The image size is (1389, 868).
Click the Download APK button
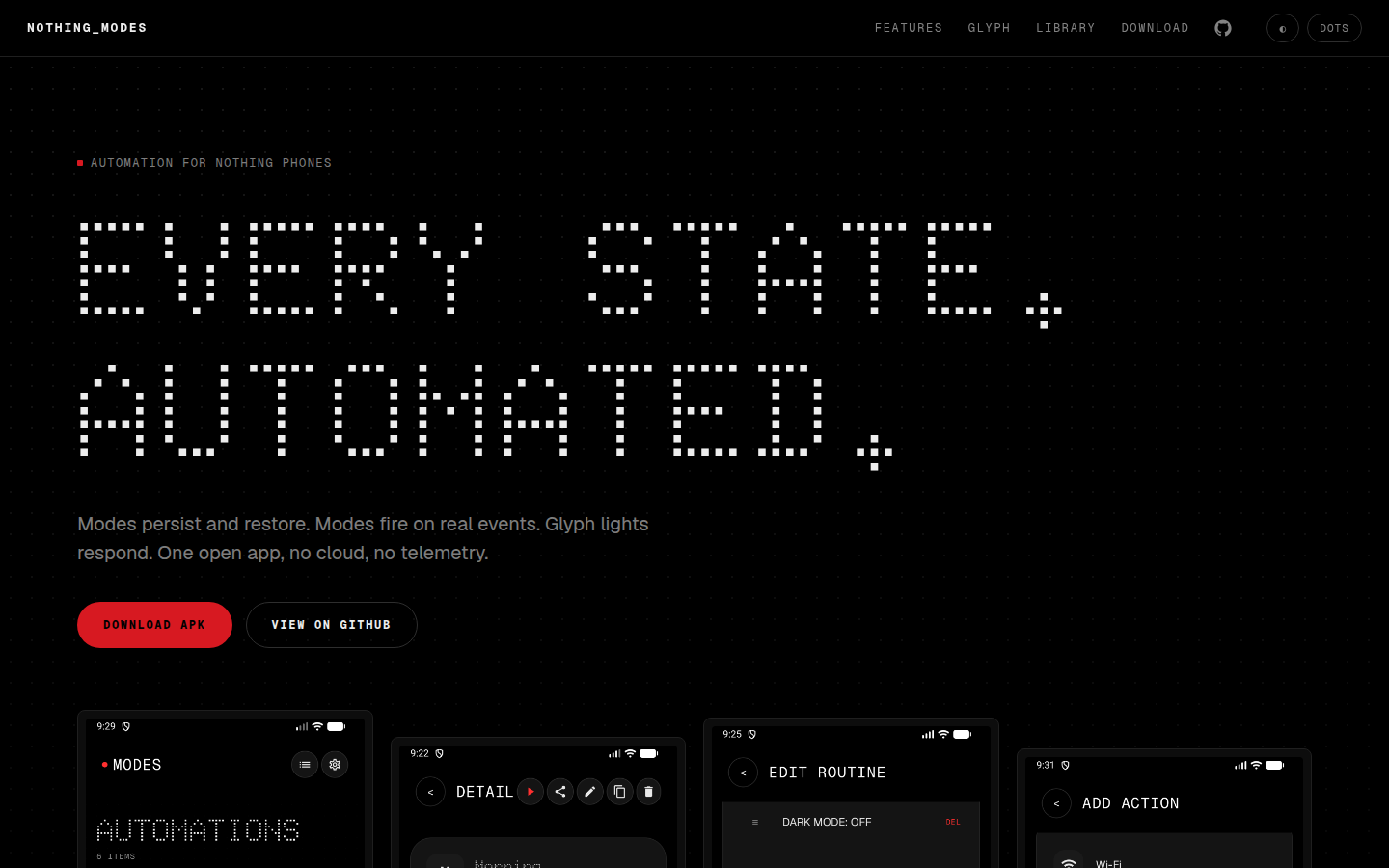pos(154,625)
